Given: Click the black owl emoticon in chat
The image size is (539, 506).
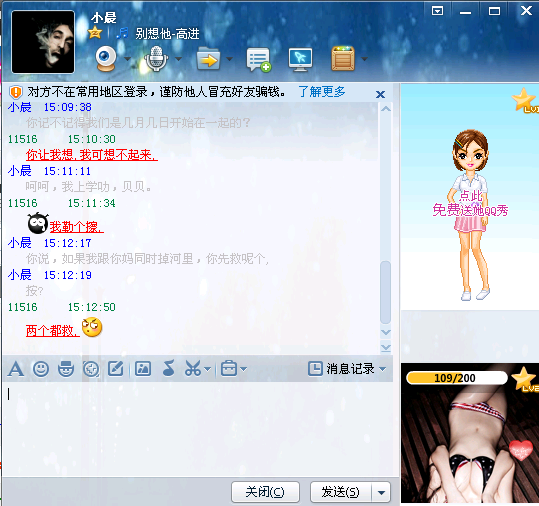Looking at the screenshot, I should point(38,223).
